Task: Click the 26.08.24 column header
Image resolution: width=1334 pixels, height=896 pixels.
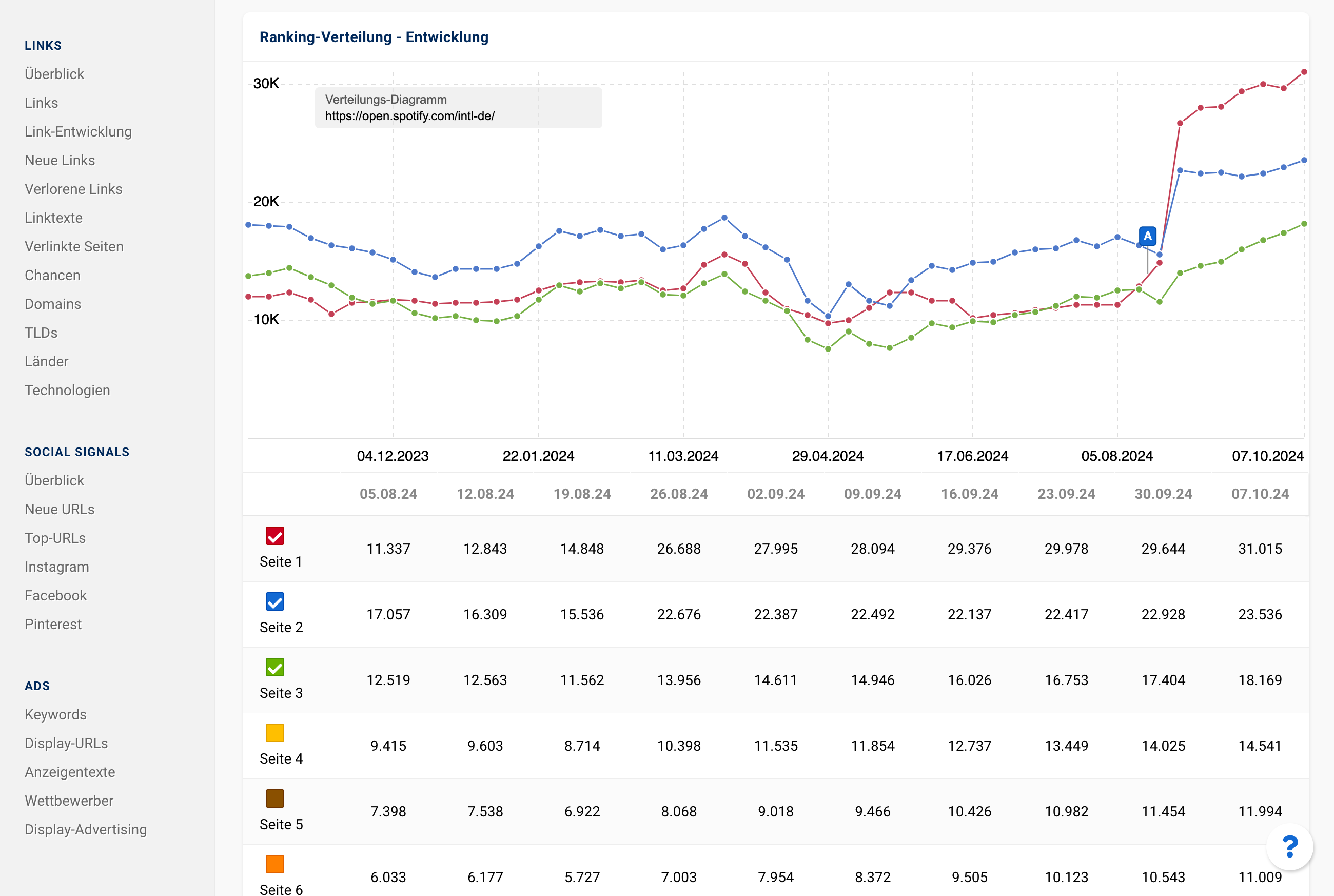Action: coord(679,494)
